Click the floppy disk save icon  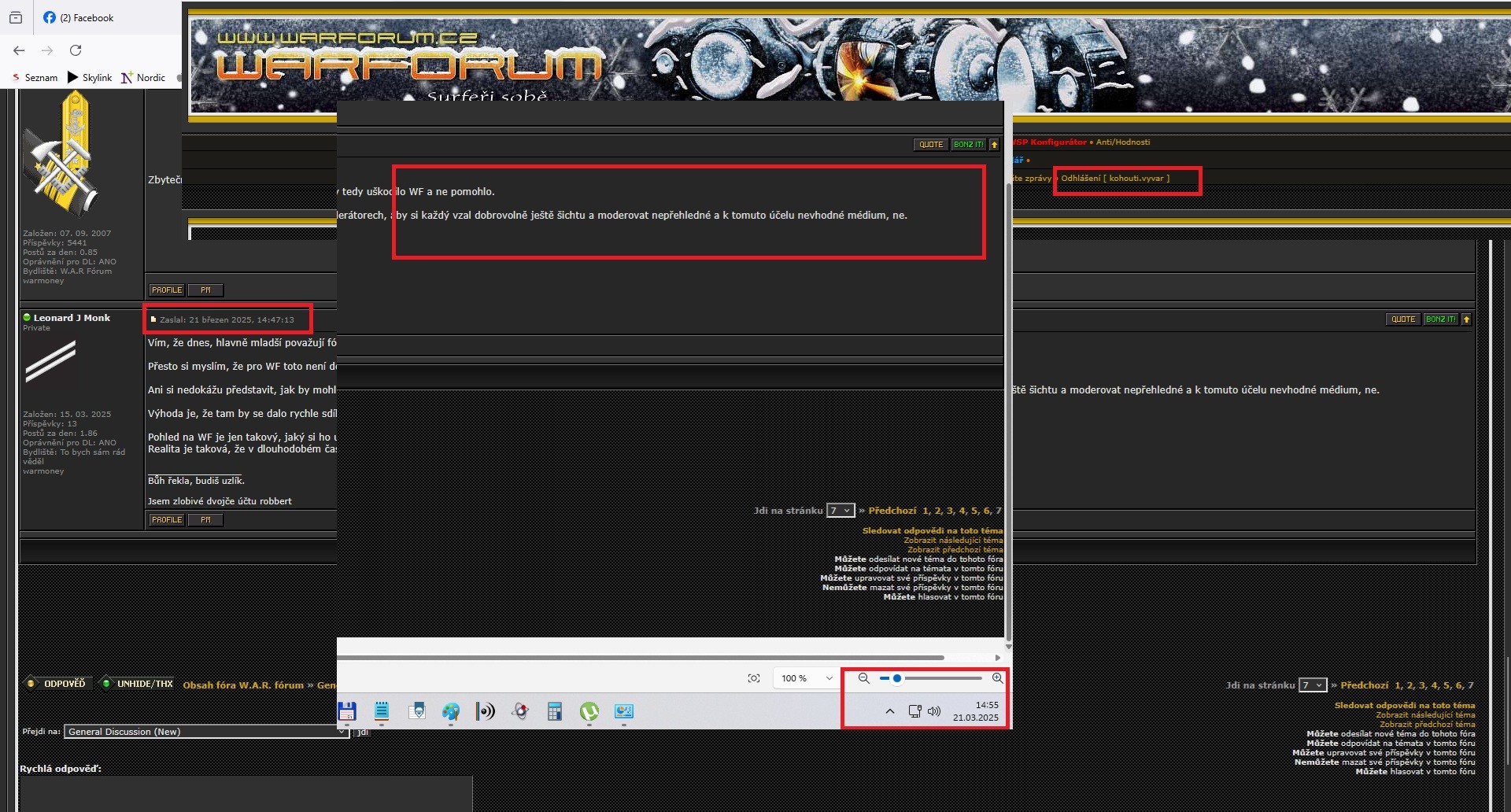[347, 711]
